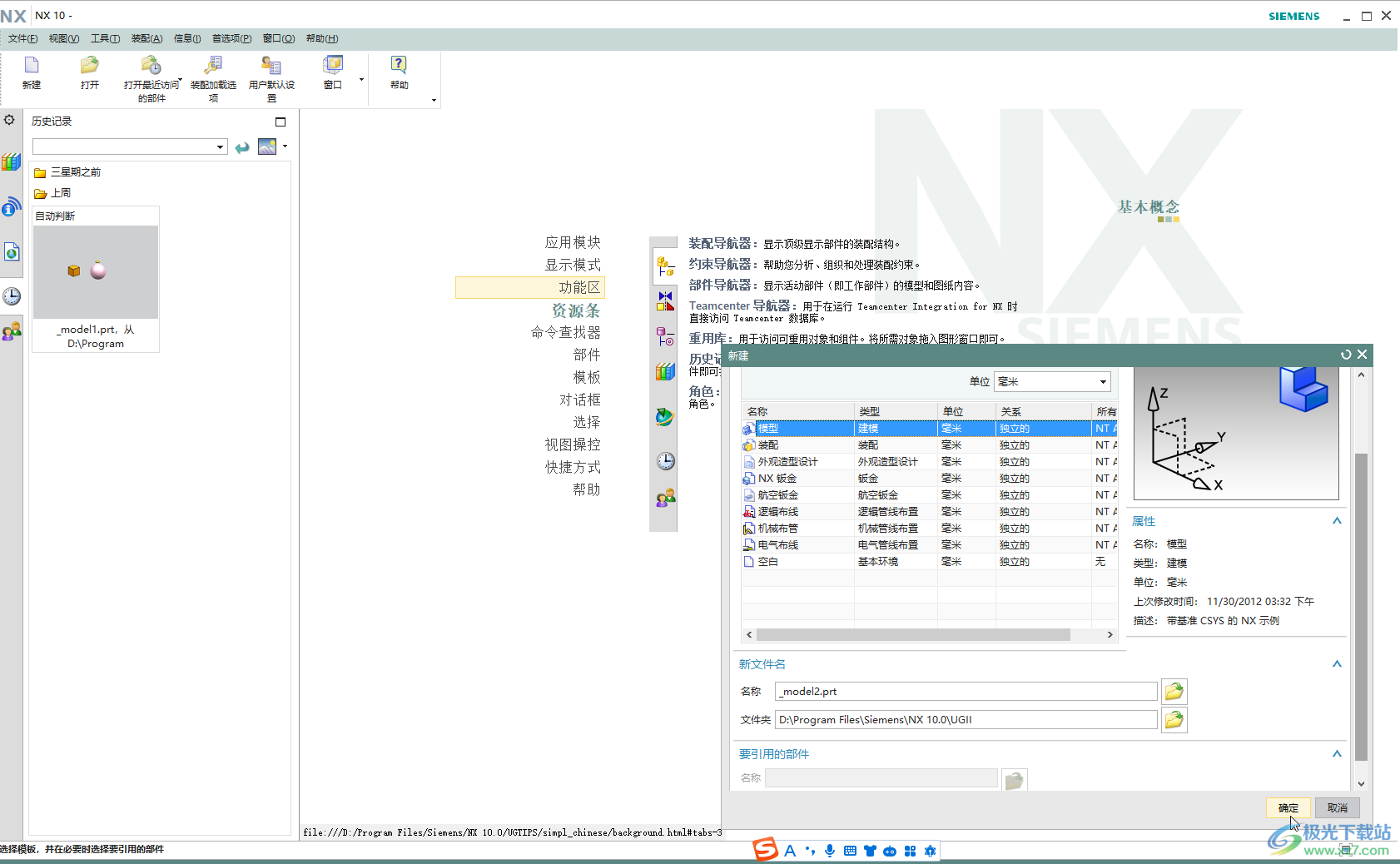Viewport: 1400px width, 864px height.
Task: Click Sogou input method S icon
Action: point(765,849)
